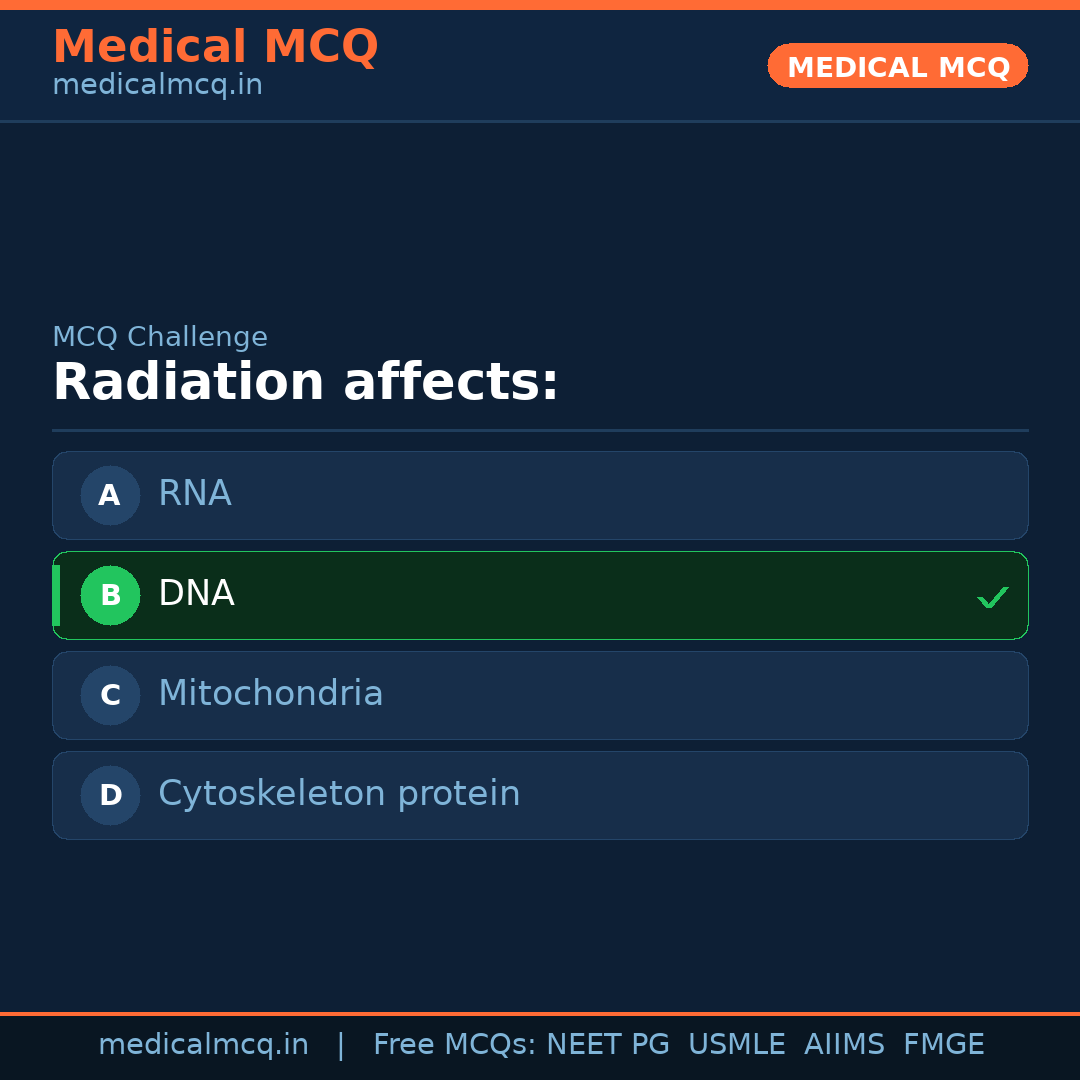Click the C option letter circle
This screenshot has width=1080, height=1080.
[x=110, y=695]
